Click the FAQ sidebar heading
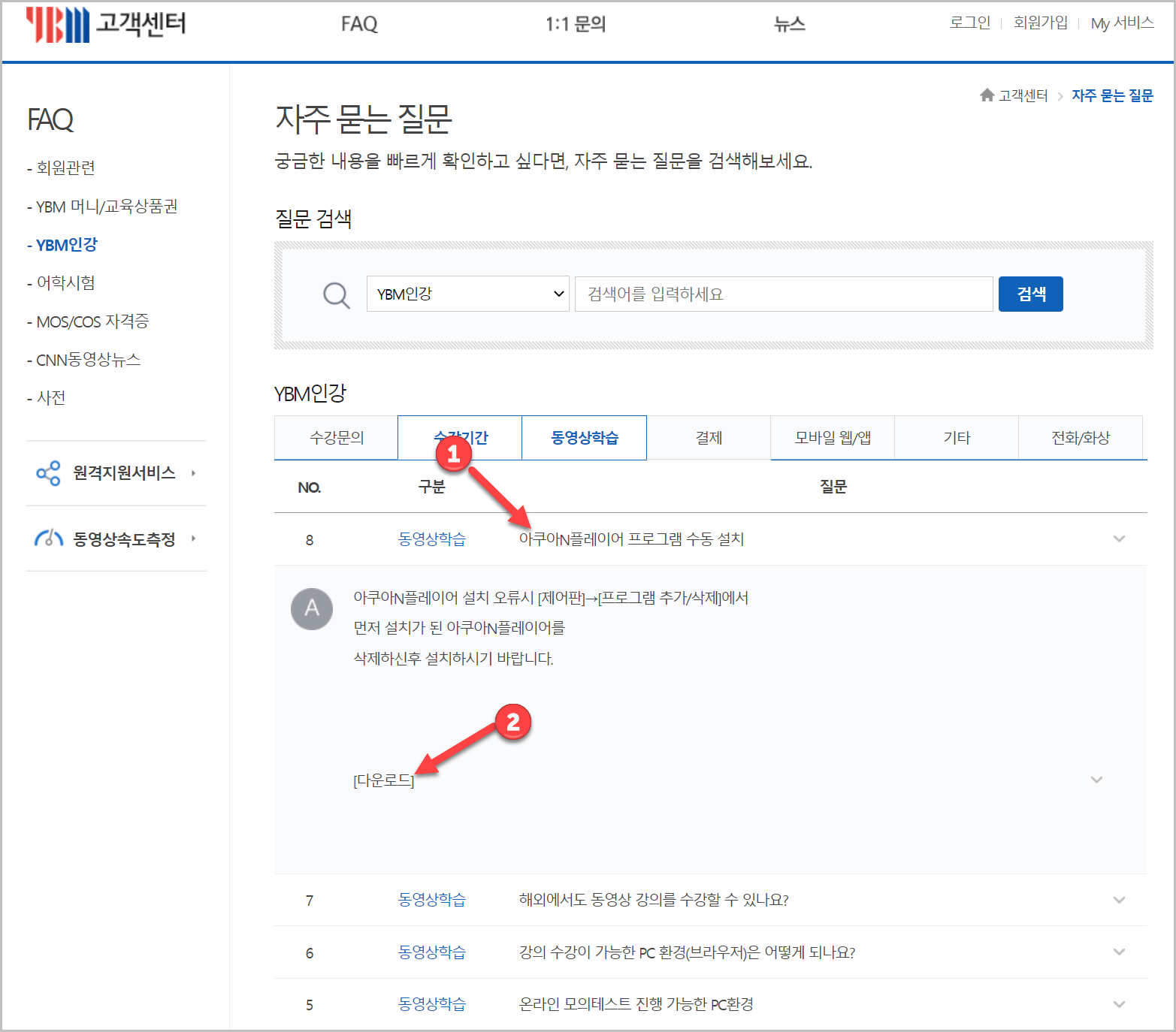 pyautogui.click(x=50, y=119)
